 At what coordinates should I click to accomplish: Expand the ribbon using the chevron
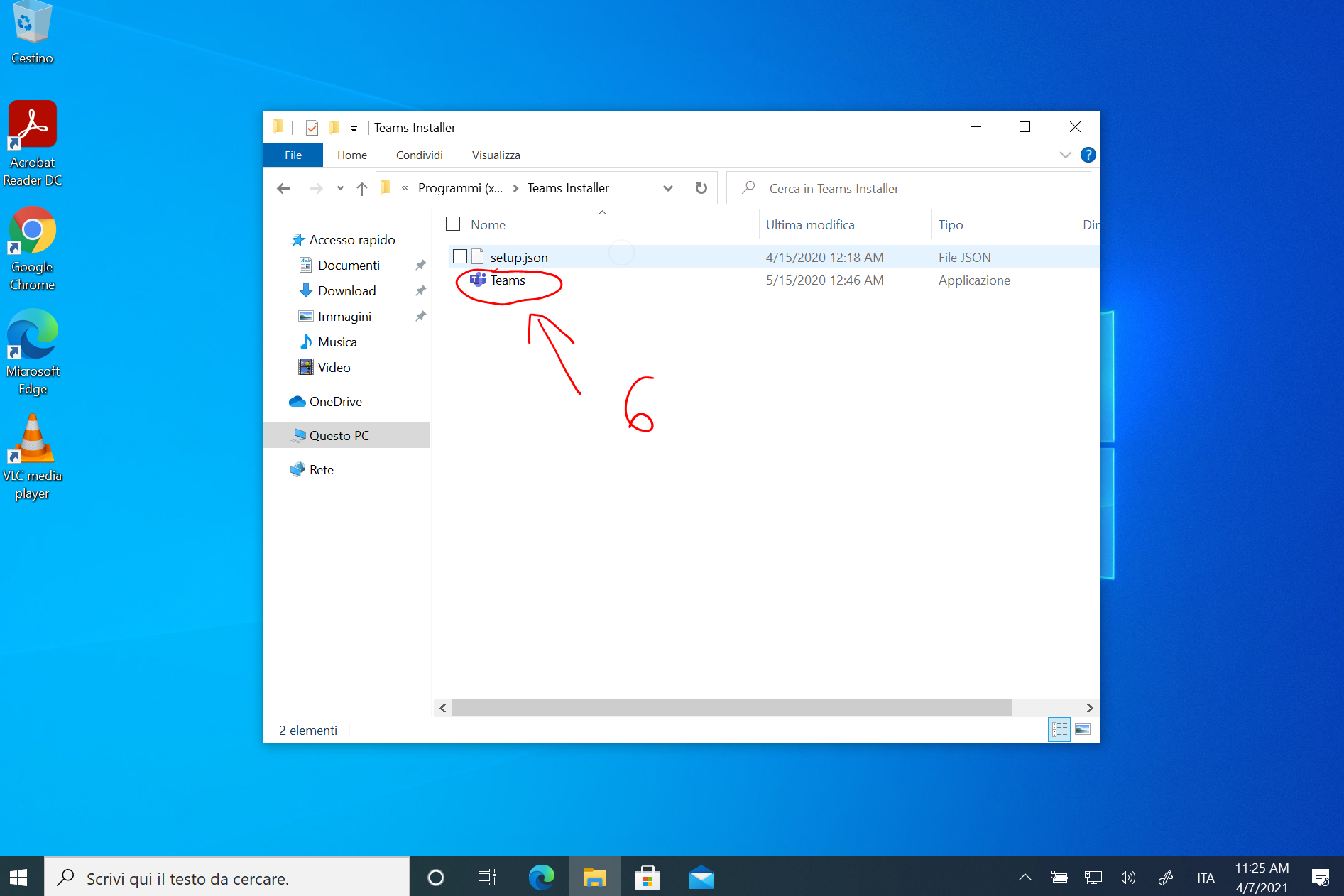tap(1065, 155)
